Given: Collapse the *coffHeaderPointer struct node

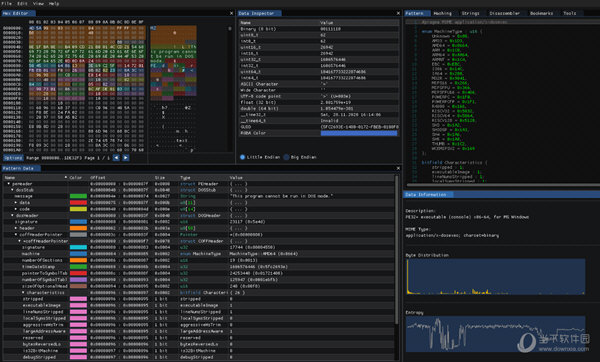Looking at the screenshot, I should pos(20,241).
